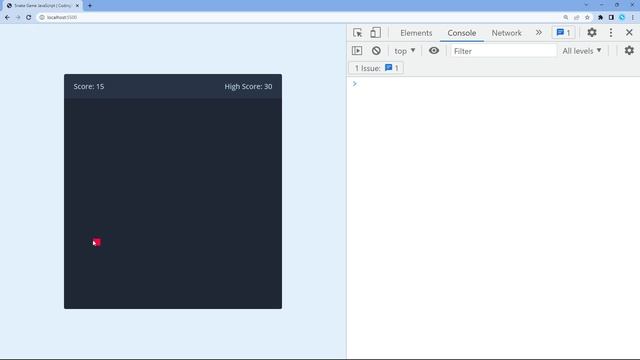Click the High Score: 30 label

click(248, 87)
